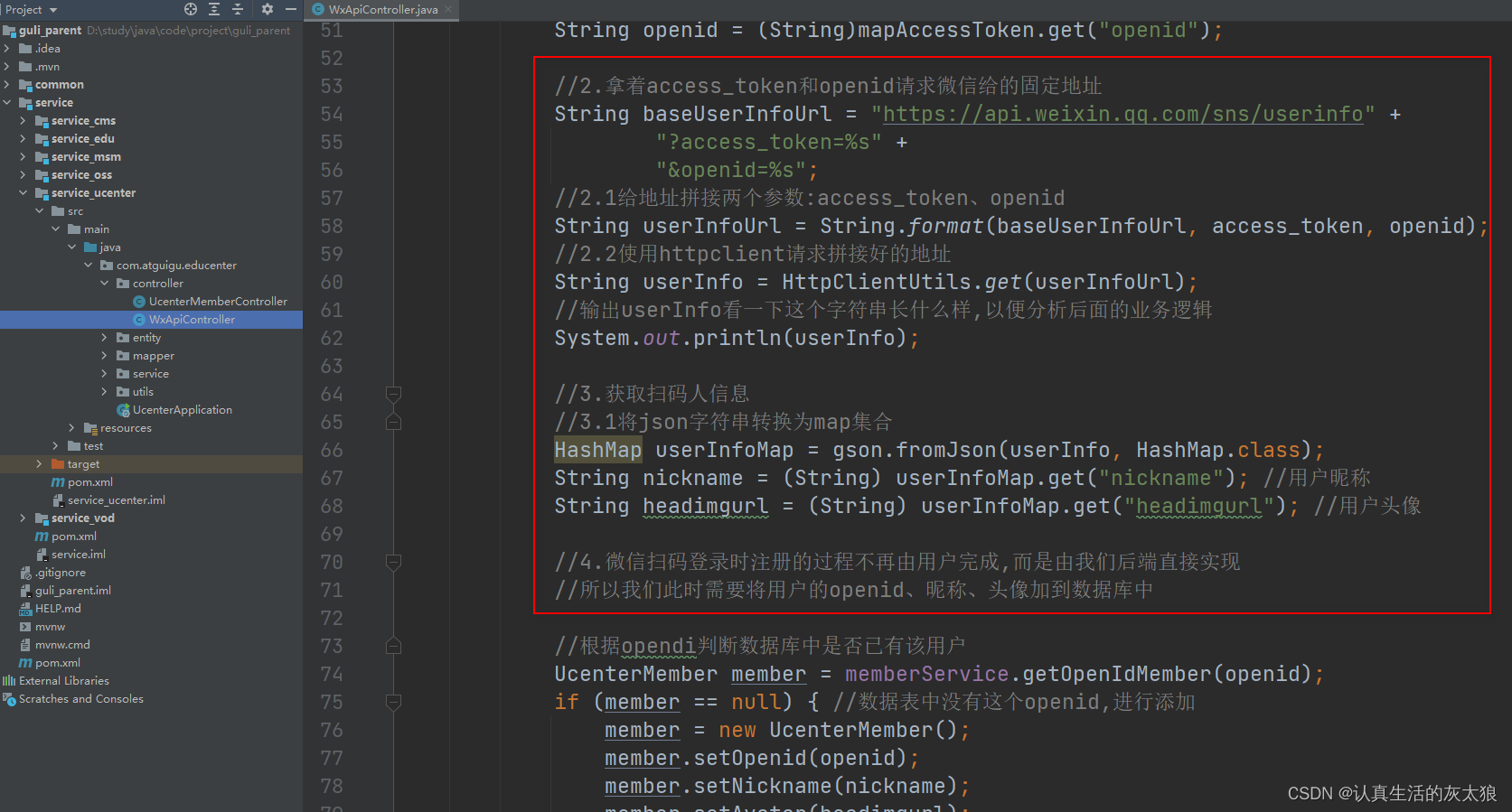
Task: Expand the service_msm module
Action: [23, 157]
